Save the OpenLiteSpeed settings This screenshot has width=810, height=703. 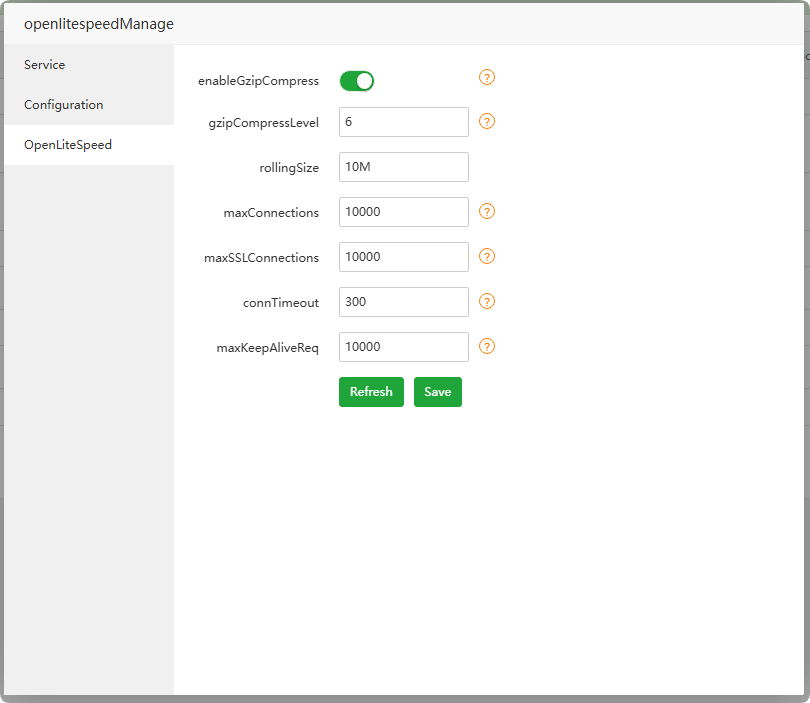point(438,392)
